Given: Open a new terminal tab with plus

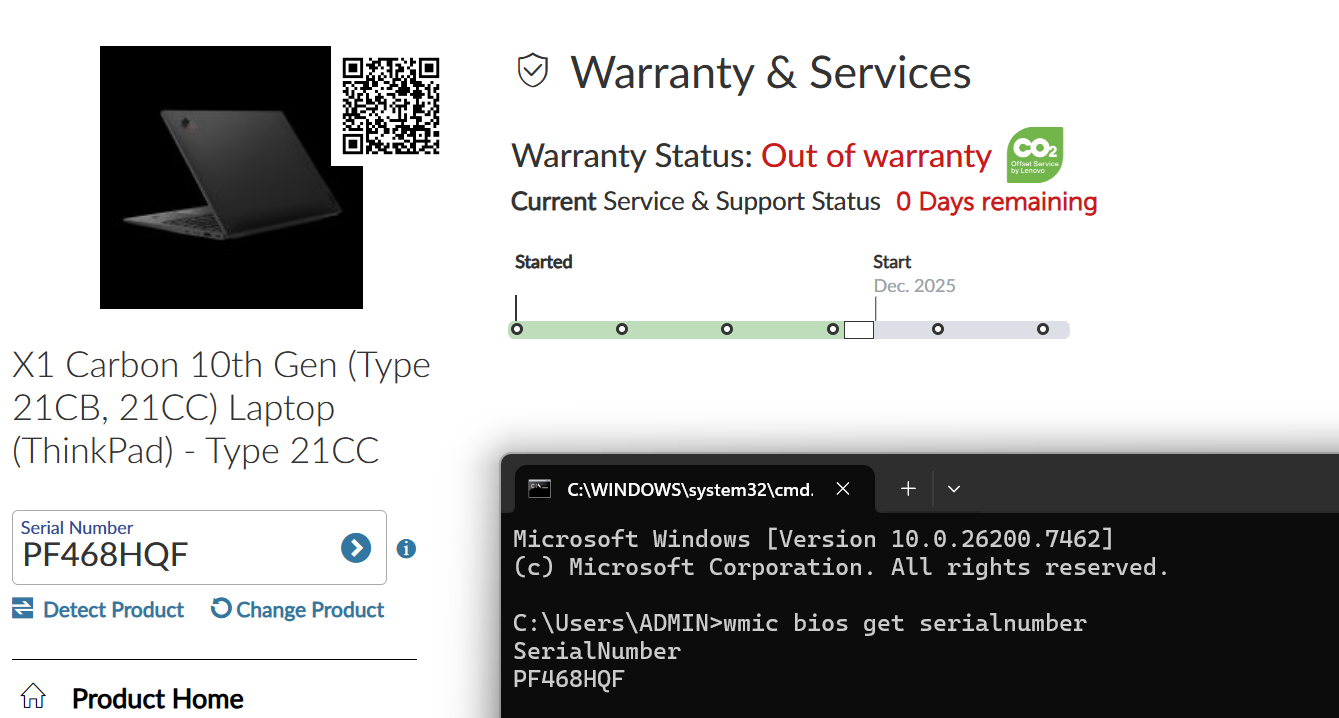Looking at the screenshot, I should coord(908,489).
